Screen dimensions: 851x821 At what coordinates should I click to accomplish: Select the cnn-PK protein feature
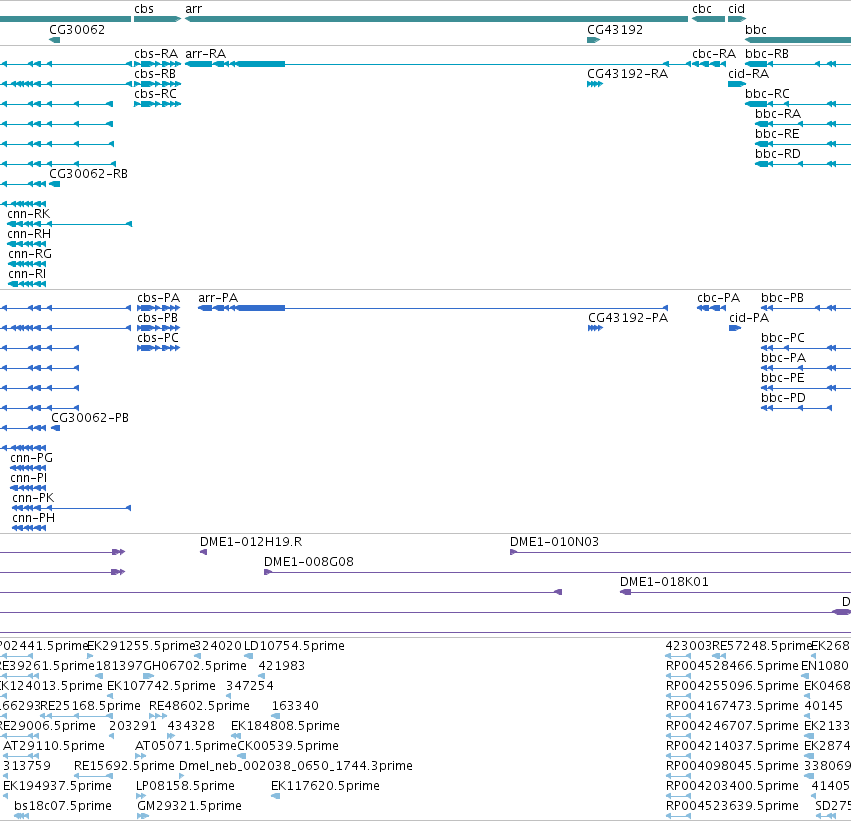coord(72,508)
